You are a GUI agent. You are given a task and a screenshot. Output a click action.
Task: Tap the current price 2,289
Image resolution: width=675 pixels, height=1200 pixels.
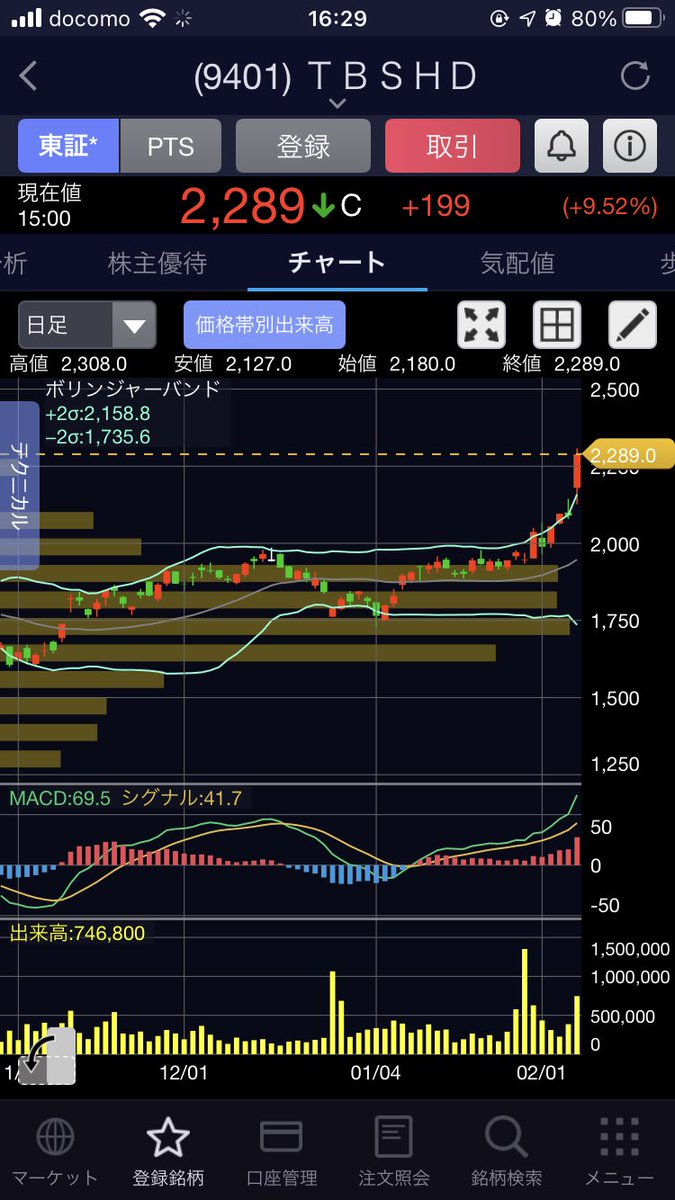242,206
